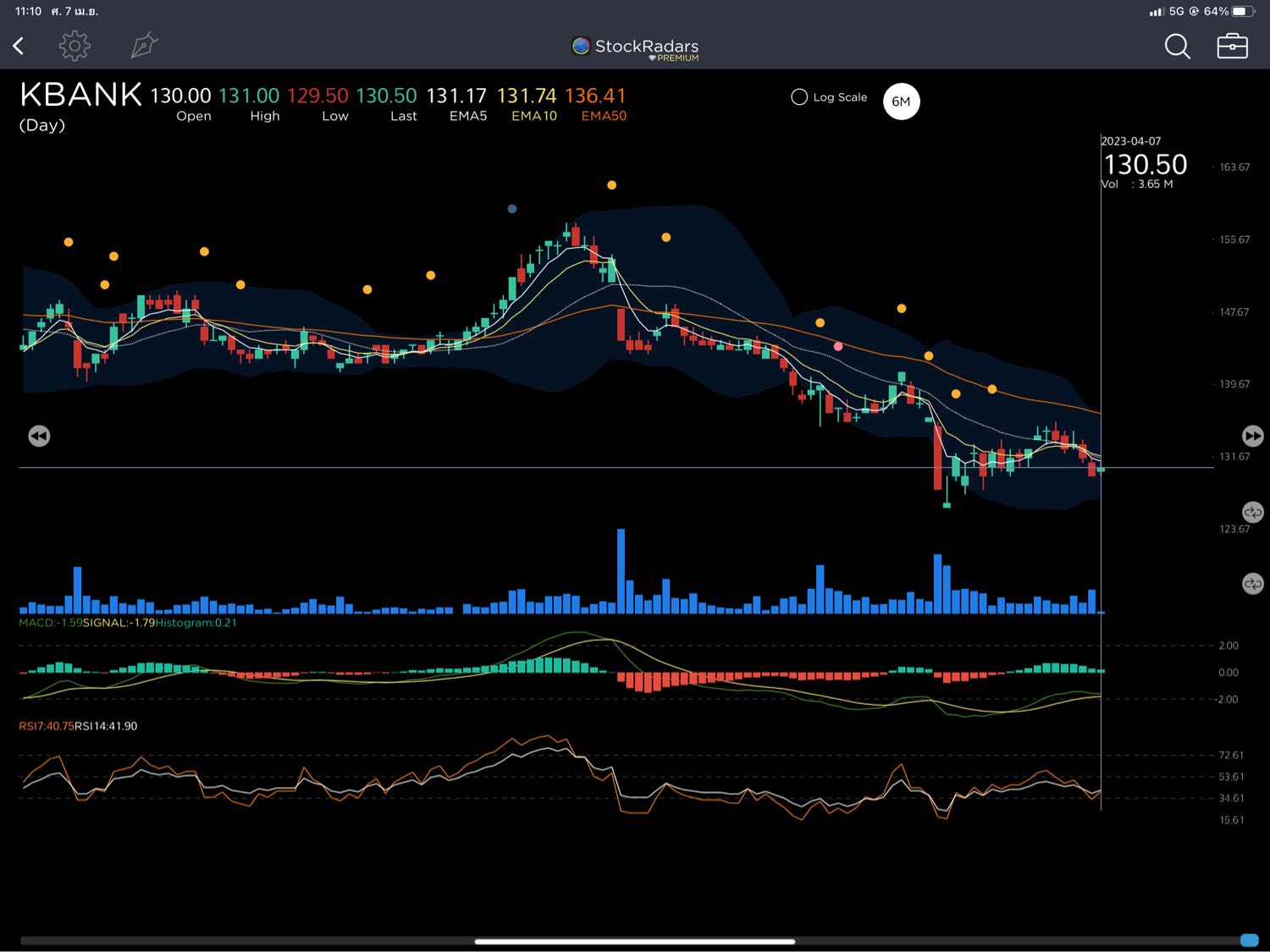Tap the tallest blue volume bar
The image size is (1270, 952).
point(621,571)
